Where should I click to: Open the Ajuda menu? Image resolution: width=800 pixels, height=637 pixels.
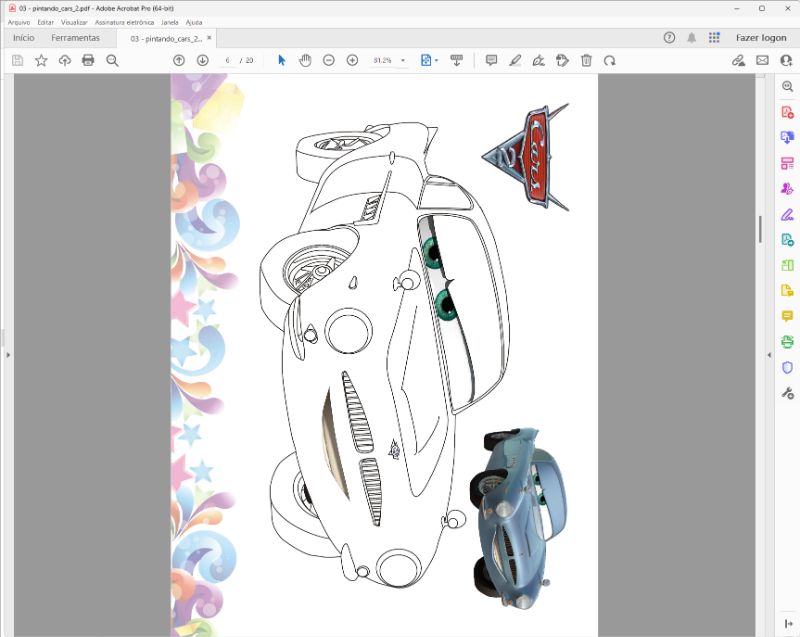click(x=194, y=22)
